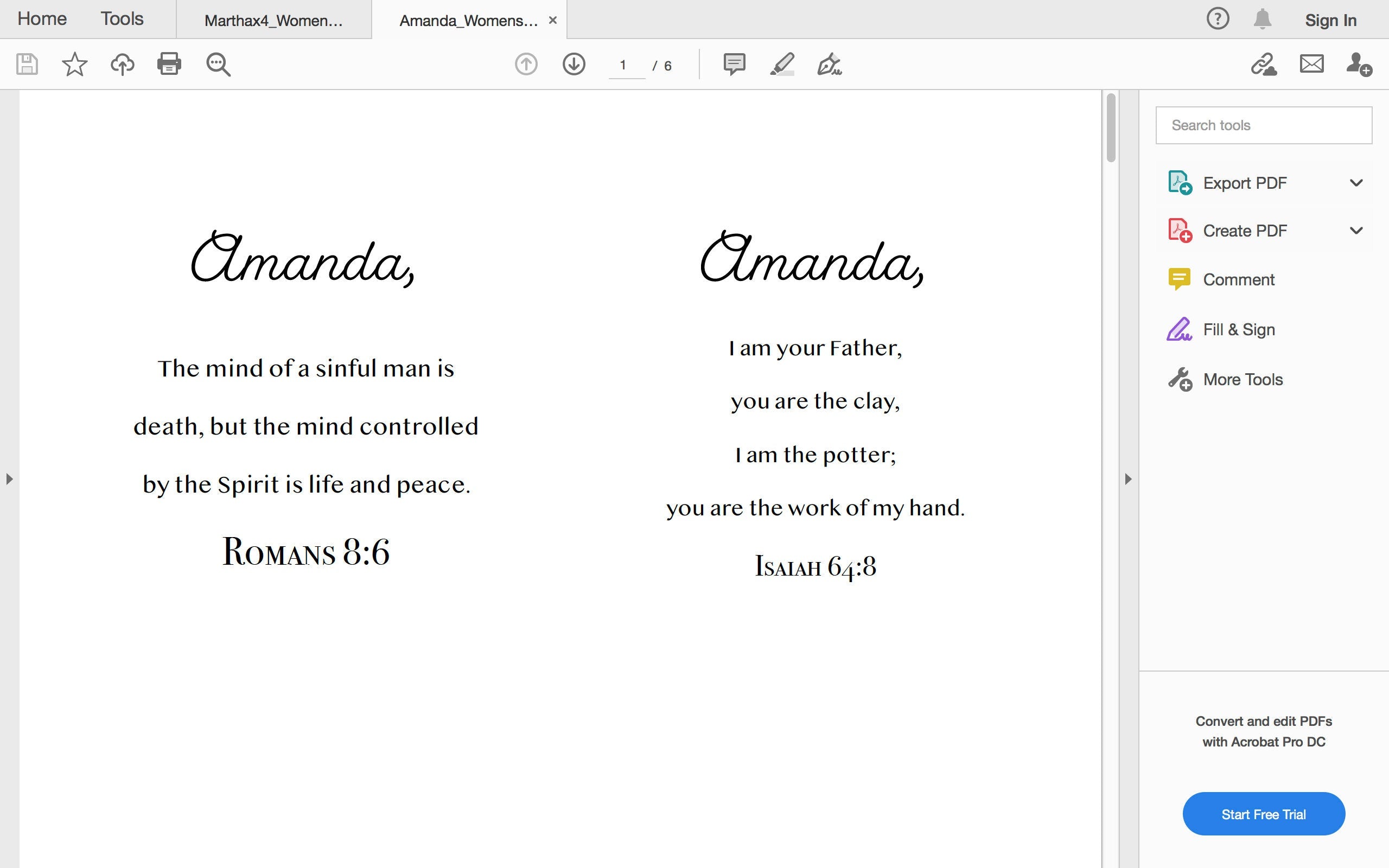Expand the Export PDF section

pos(1356,183)
